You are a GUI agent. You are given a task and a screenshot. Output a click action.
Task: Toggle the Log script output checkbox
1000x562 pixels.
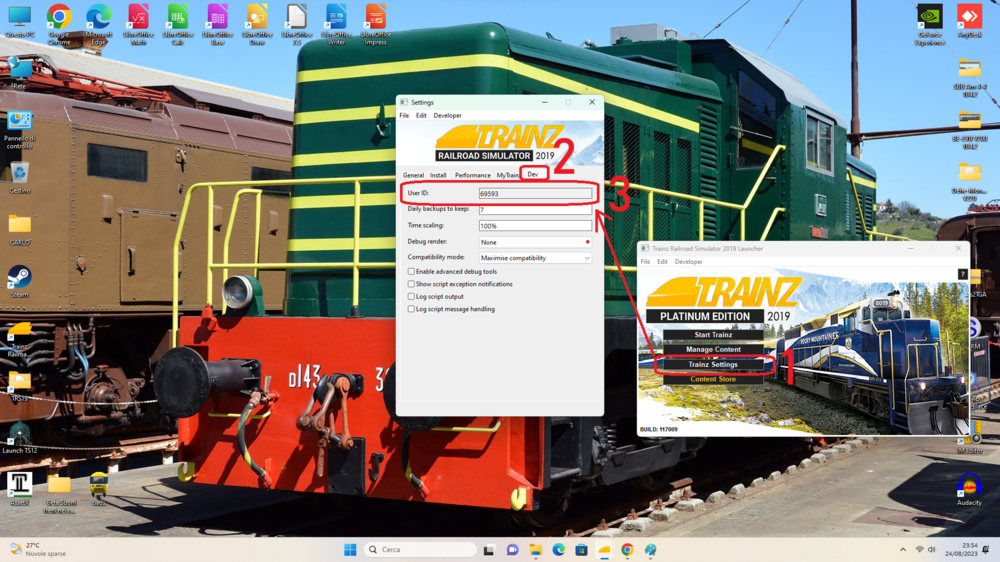pyautogui.click(x=411, y=297)
